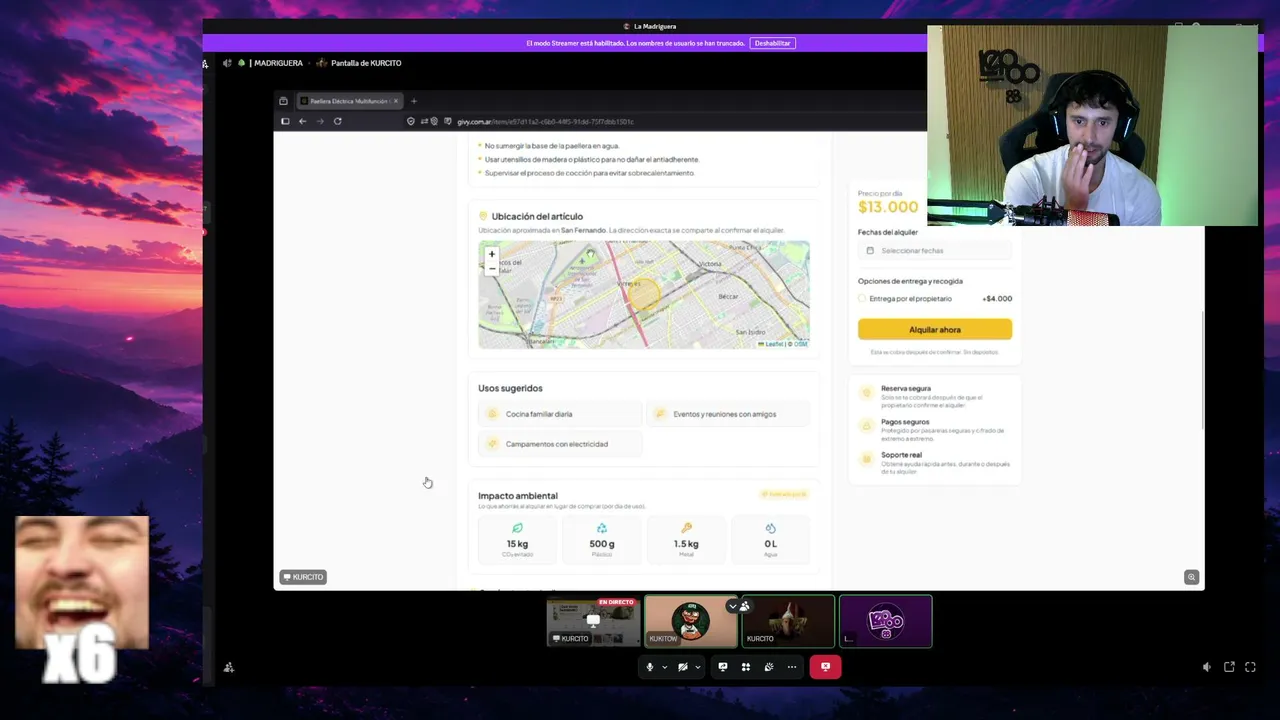Mute the microphone in the call controls
This screenshot has width=1280, height=720.
click(650, 667)
